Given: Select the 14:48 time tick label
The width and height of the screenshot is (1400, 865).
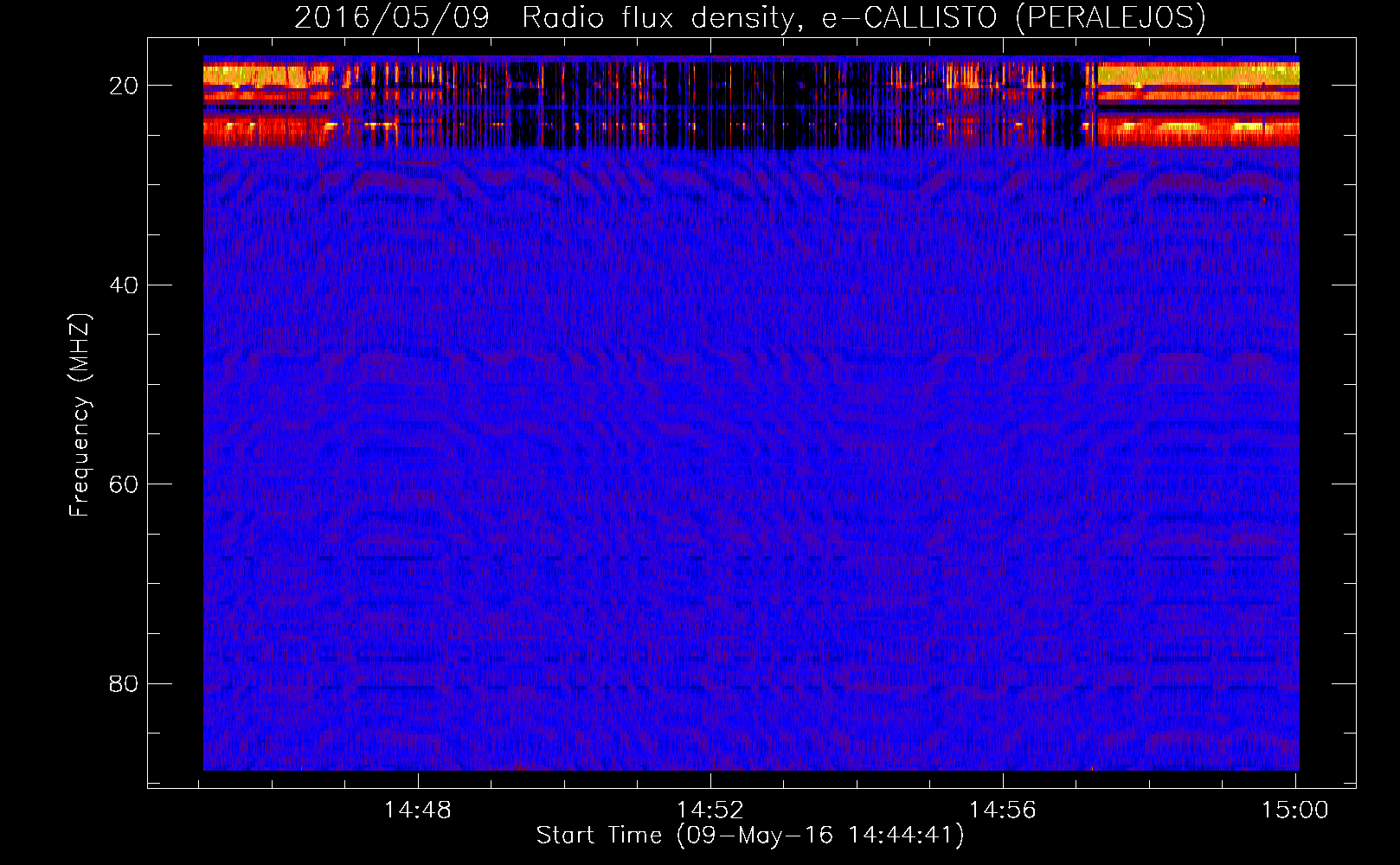Looking at the screenshot, I should pos(418,810).
